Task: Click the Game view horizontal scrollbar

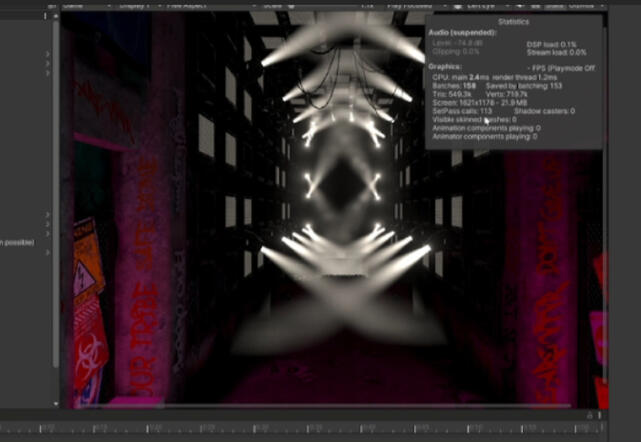Action: pos(325,406)
